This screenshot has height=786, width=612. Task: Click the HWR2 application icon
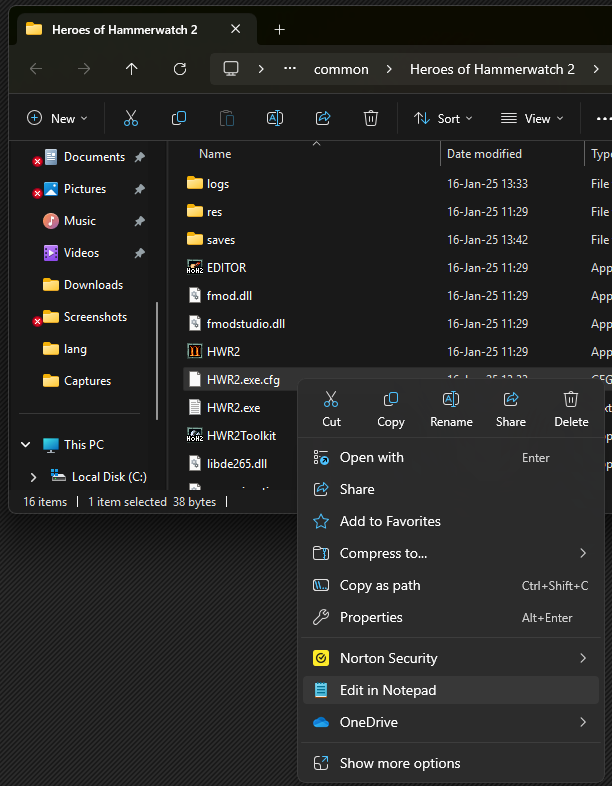(194, 351)
